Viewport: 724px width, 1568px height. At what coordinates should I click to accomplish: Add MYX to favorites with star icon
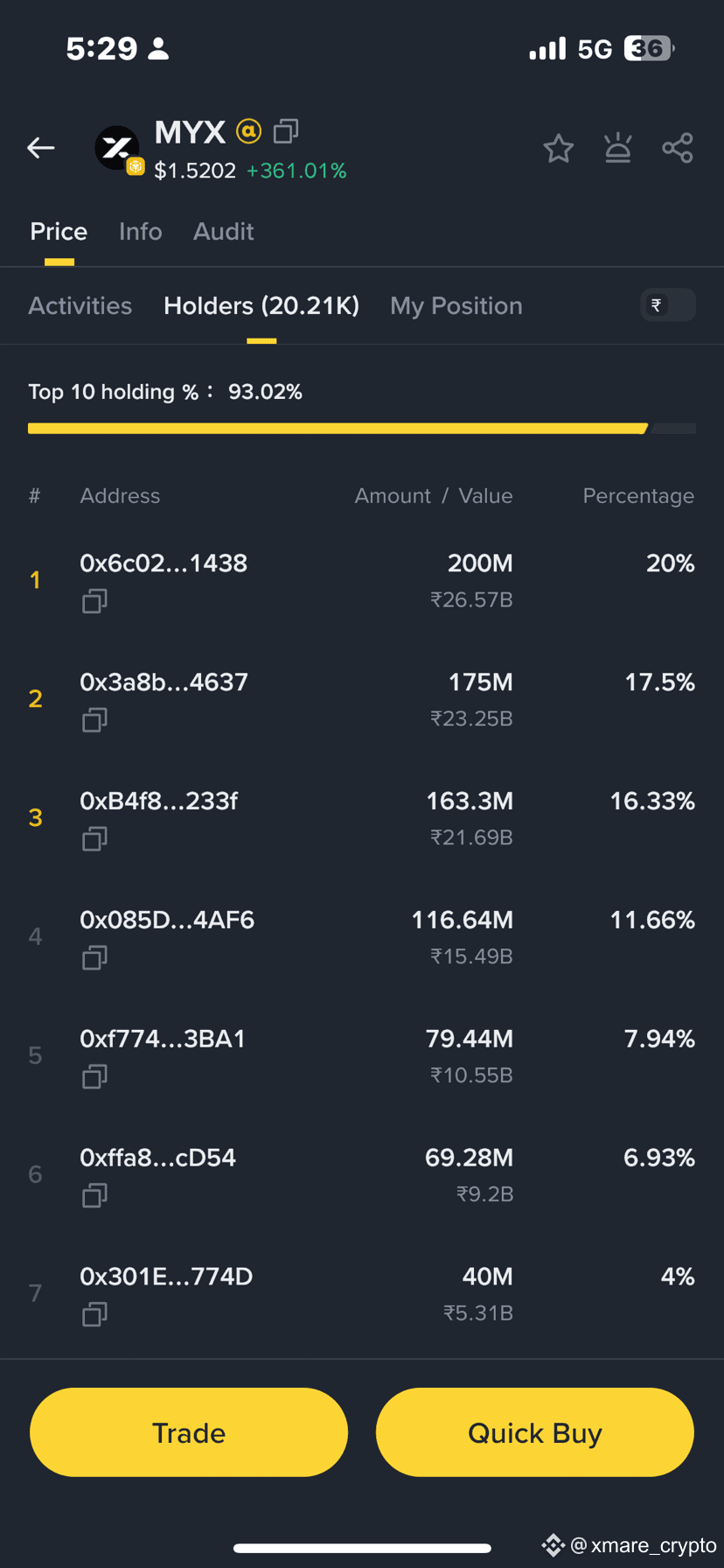tap(558, 149)
